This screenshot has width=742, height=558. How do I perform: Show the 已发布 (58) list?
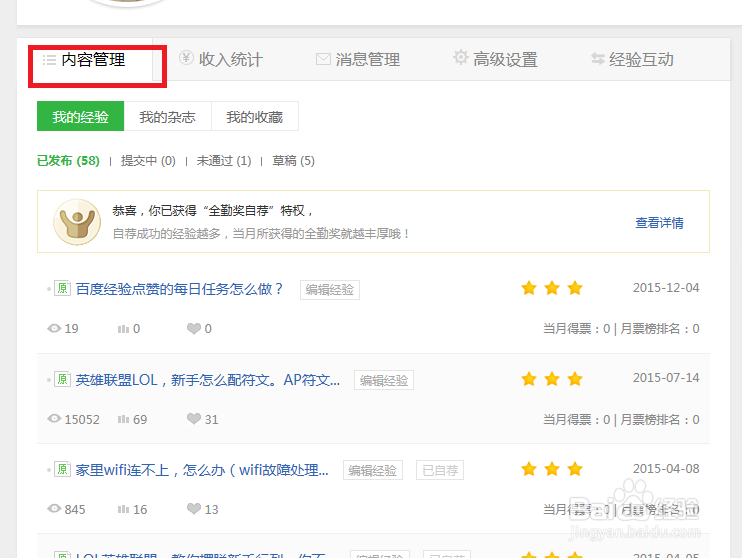click(x=68, y=161)
